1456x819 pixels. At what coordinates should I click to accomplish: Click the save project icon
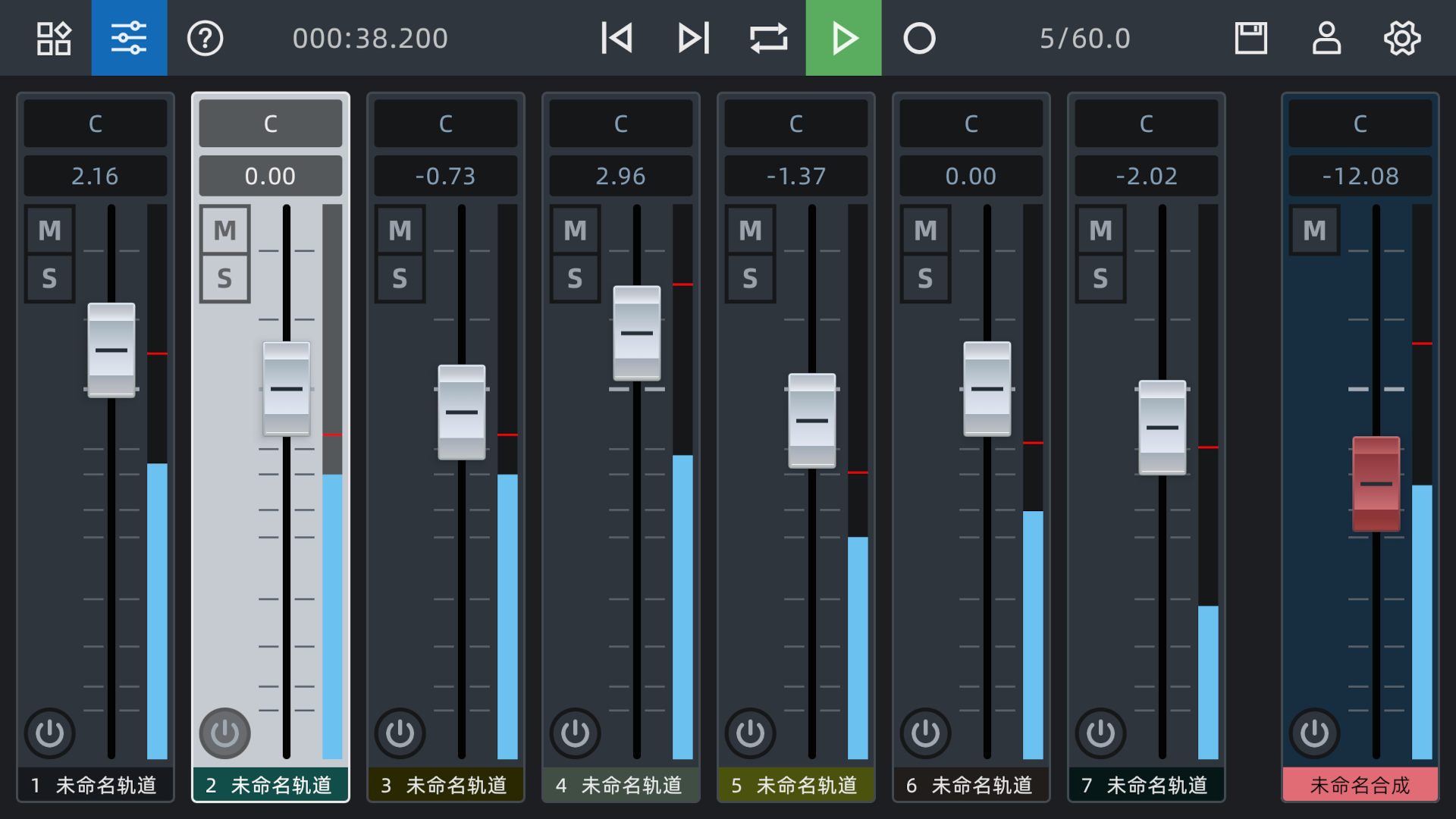pos(1250,38)
